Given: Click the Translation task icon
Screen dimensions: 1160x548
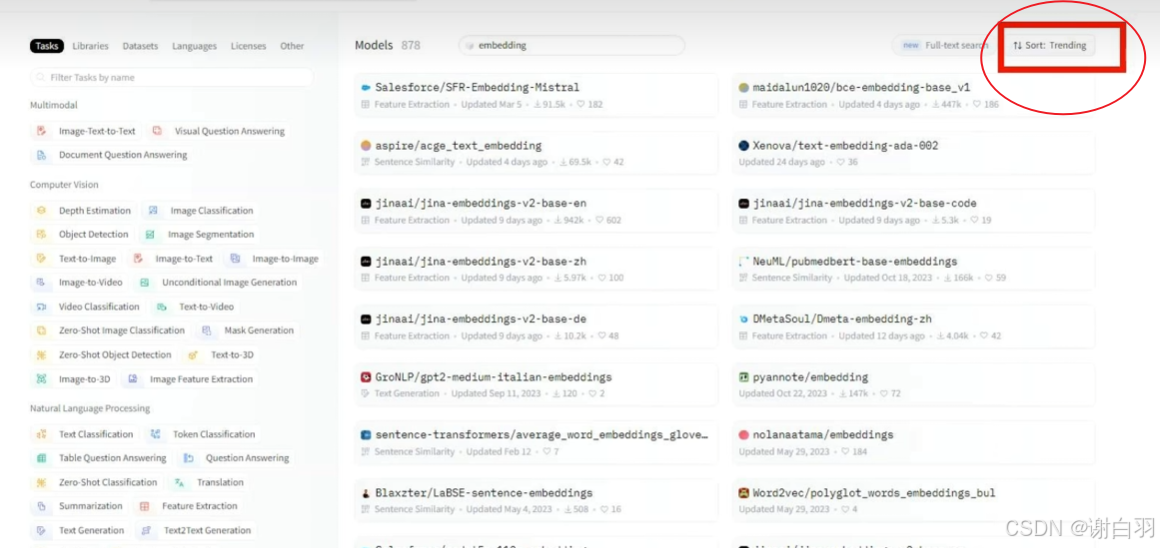Looking at the screenshot, I should pyautogui.click(x=179, y=482).
